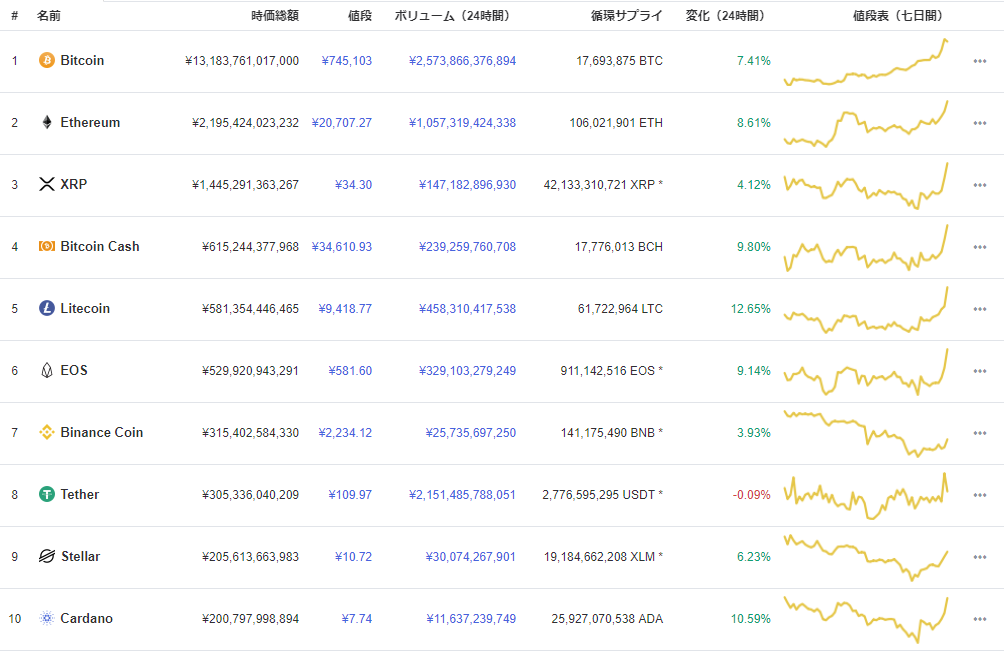Click Litecoin price ¥9,418.77
The height and width of the screenshot is (651, 1004).
(x=345, y=309)
